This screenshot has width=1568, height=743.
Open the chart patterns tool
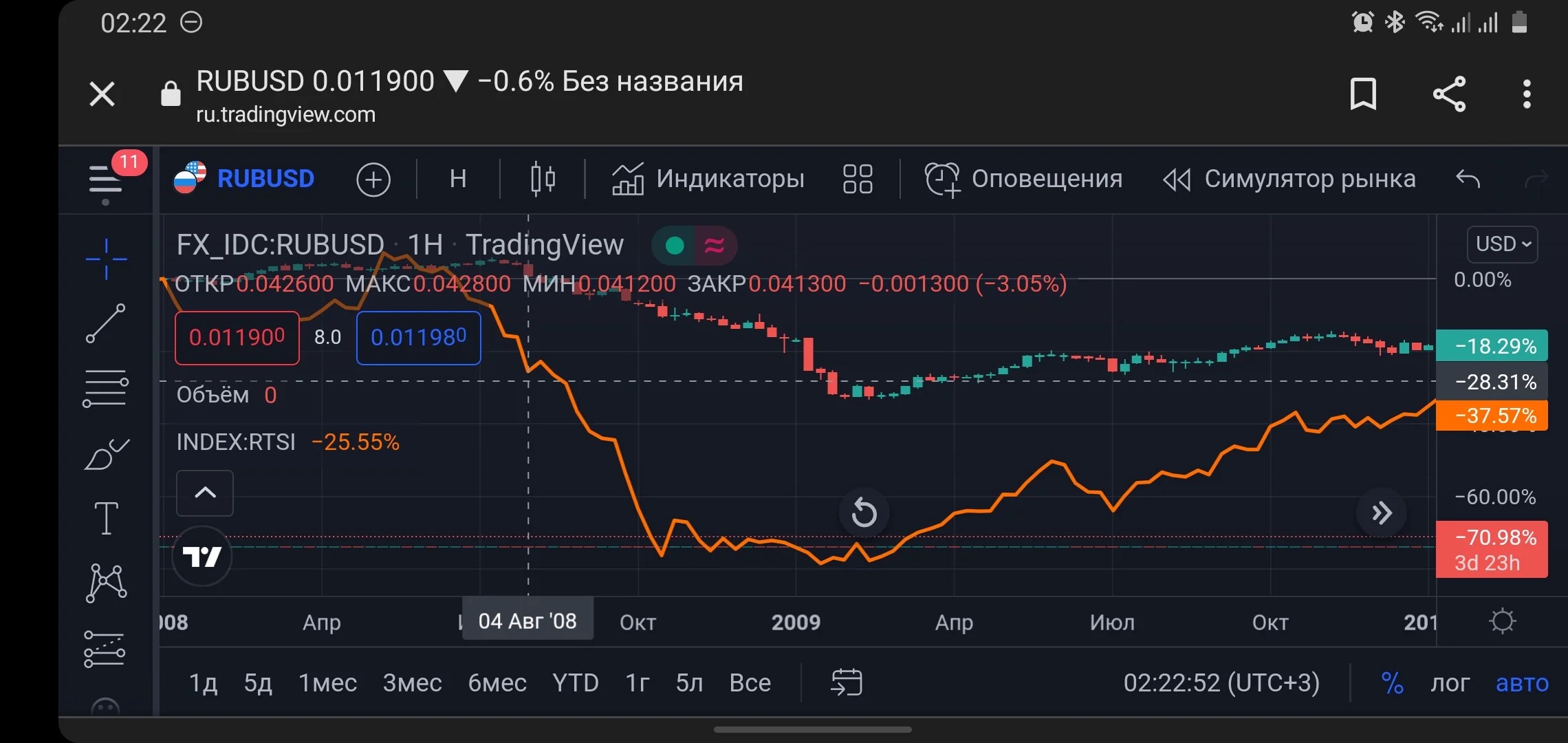coord(106,583)
